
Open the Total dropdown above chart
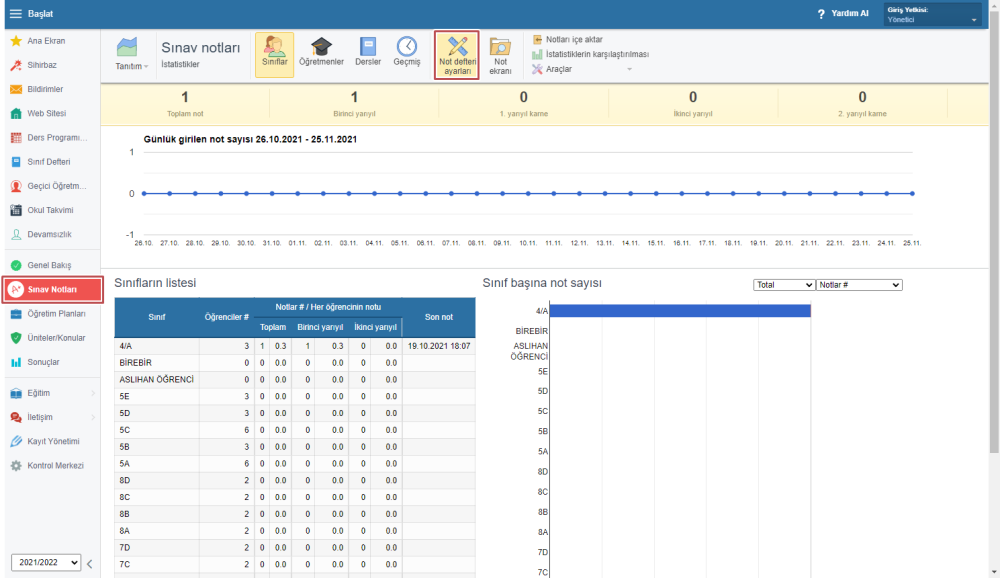[784, 285]
